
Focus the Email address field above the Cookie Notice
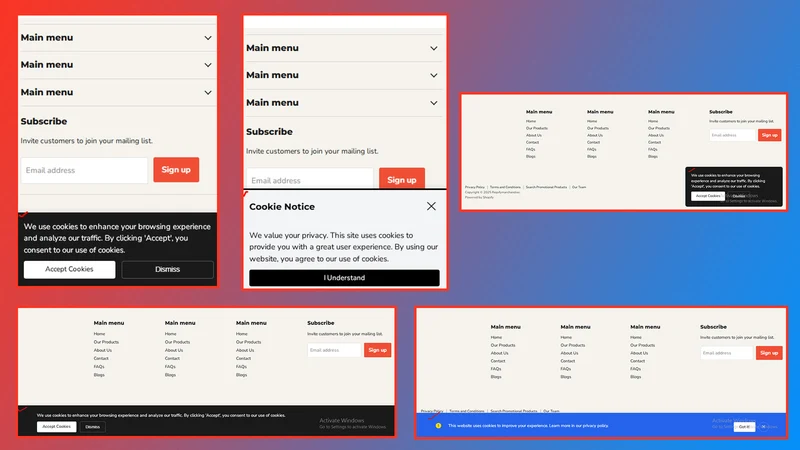click(x=310, y=179)
